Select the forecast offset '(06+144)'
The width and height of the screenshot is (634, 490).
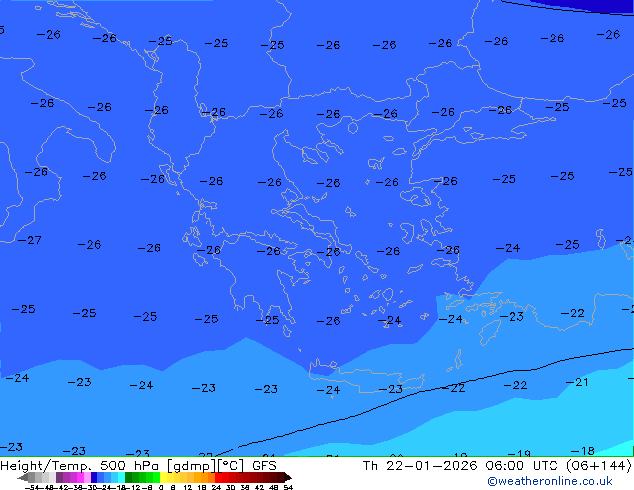point(598,466)
